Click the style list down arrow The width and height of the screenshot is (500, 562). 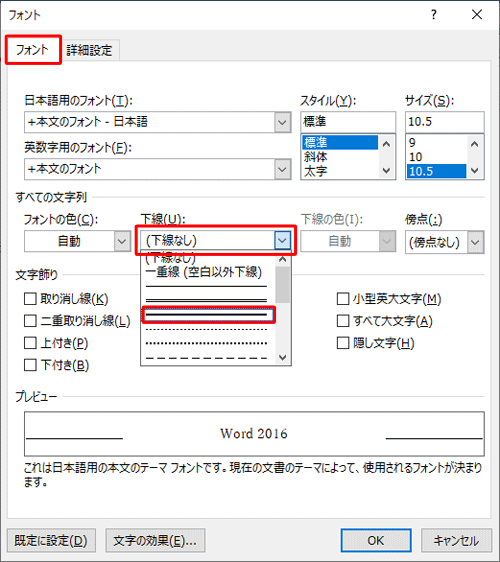click(386, 170)
